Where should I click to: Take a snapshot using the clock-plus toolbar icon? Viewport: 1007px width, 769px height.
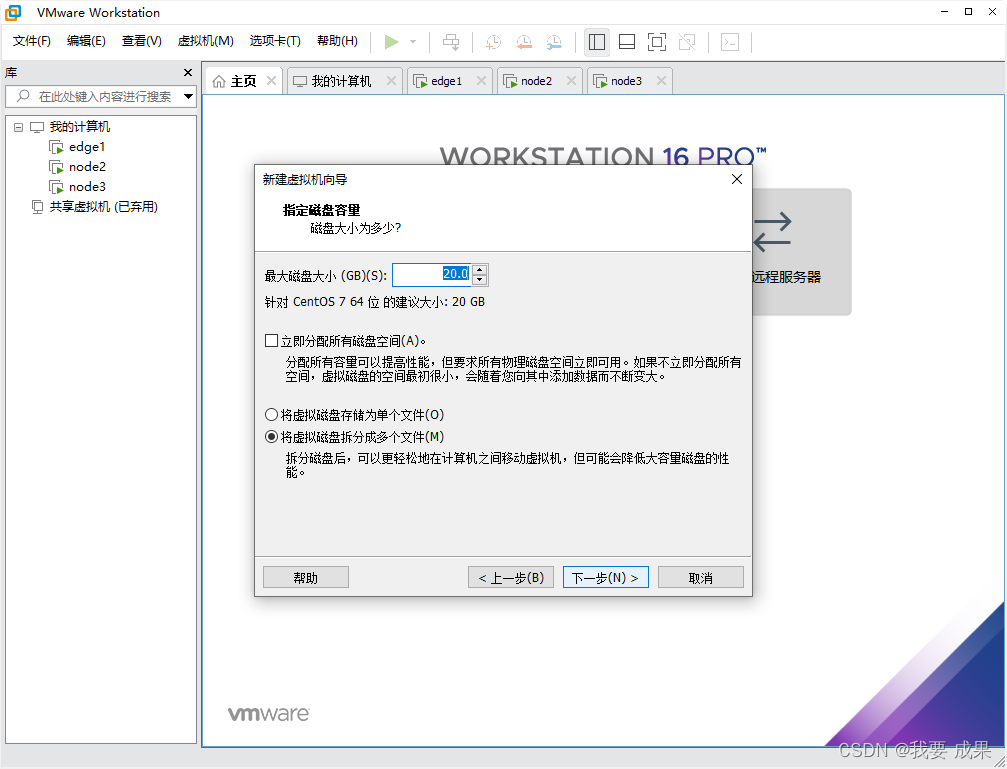(x=492, y=42)
